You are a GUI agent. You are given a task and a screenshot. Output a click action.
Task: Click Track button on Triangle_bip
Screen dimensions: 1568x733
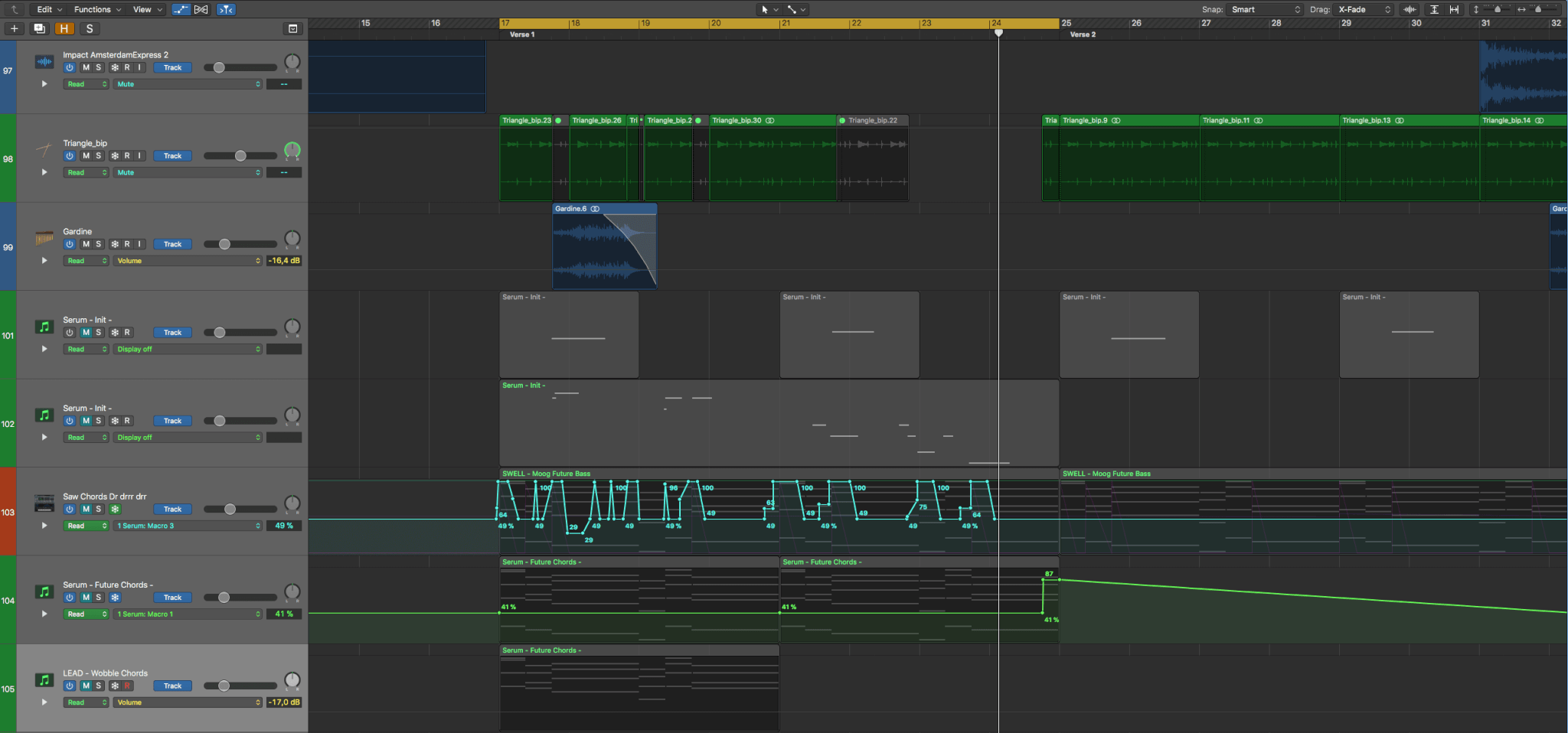pyautogui.click(x=172, y=155)
